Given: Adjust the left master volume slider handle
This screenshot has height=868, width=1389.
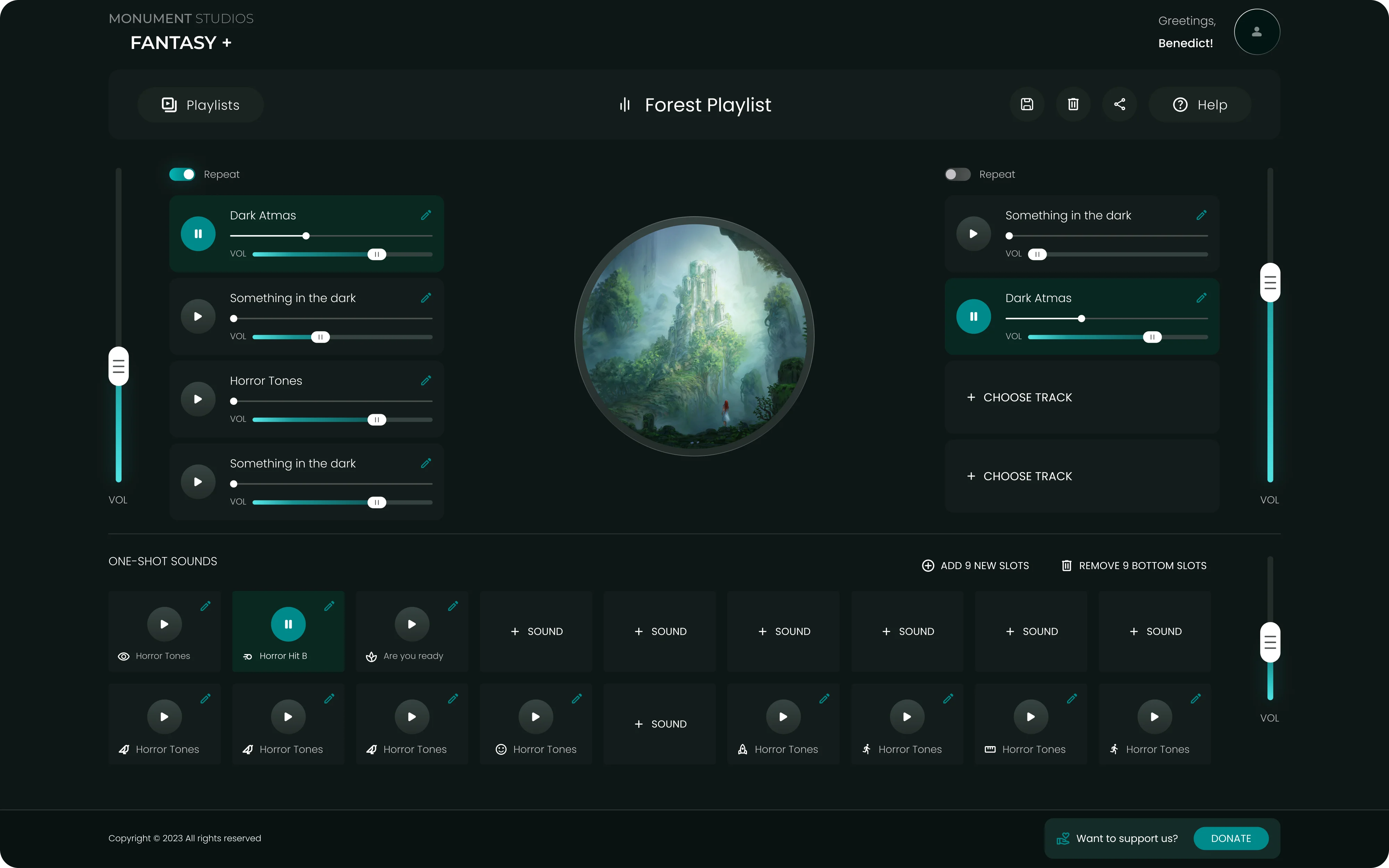Looking at the screenshot, I should tap(119, 366).
